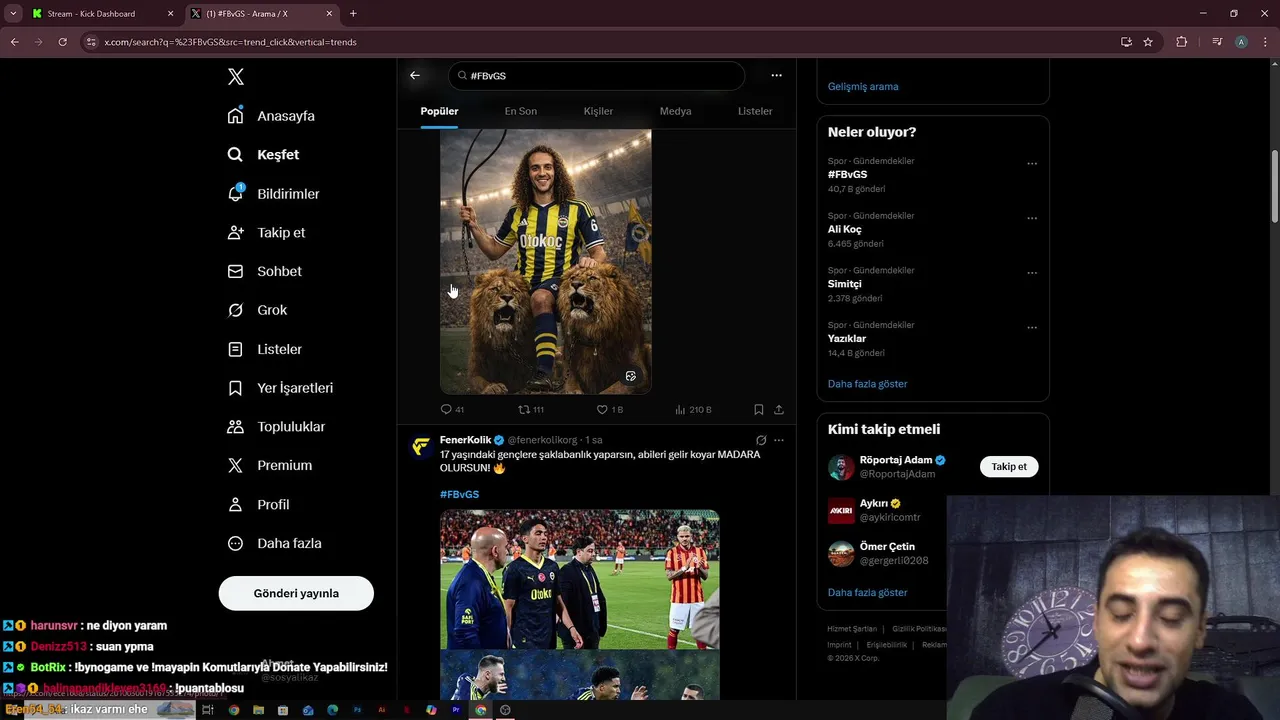
Task: Click #FBvGS search input field
Action: click(597, 76)
